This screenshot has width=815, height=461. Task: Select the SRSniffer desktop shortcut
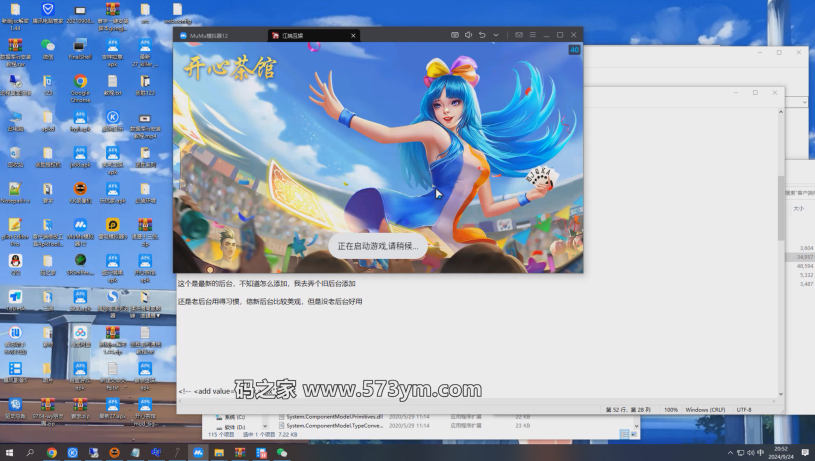click(x=80, y=264)
